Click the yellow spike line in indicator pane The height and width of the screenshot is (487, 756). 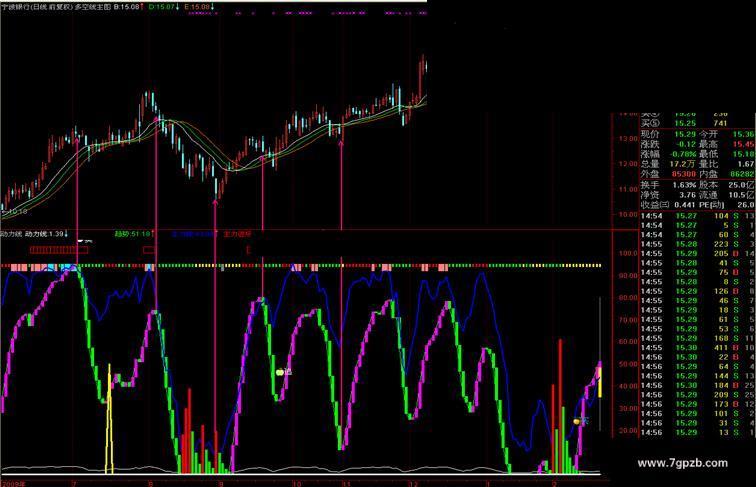(x=109, y=419)
